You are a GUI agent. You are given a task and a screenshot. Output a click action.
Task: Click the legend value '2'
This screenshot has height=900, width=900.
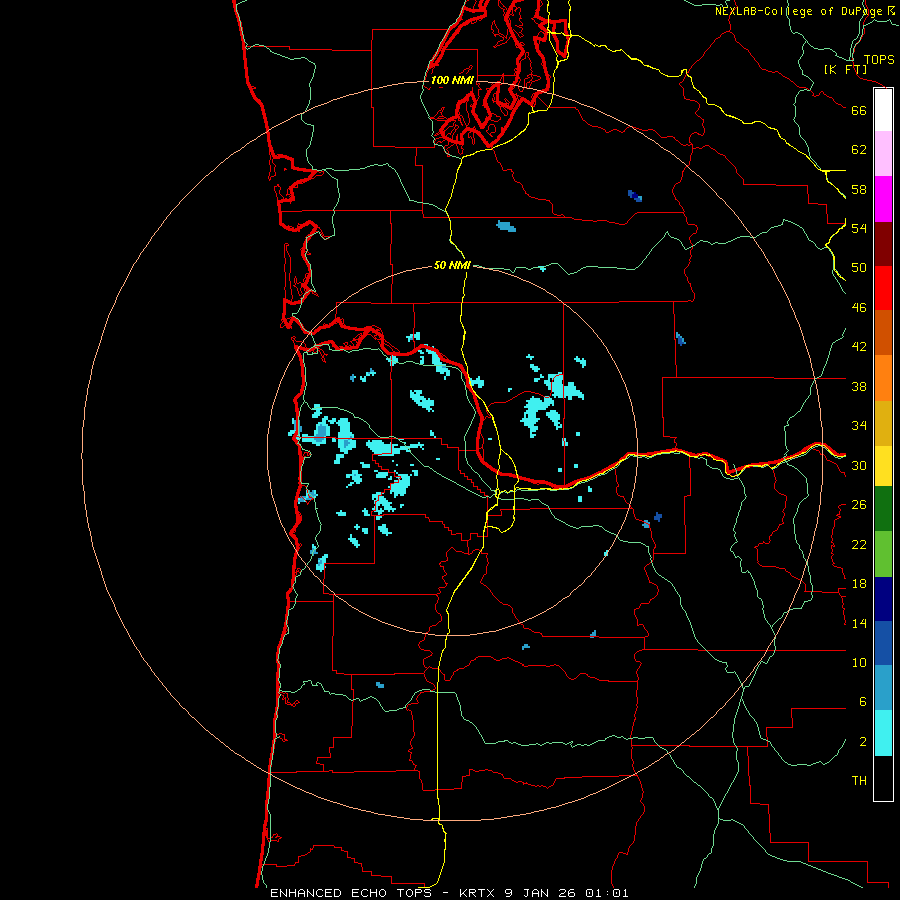tap(863, 742)
